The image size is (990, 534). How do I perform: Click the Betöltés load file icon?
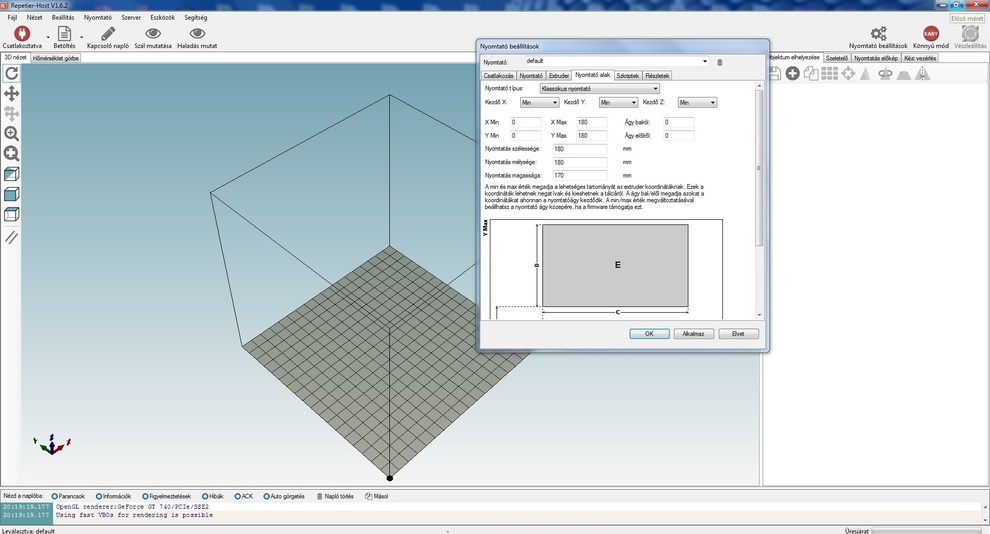point(64,34)
